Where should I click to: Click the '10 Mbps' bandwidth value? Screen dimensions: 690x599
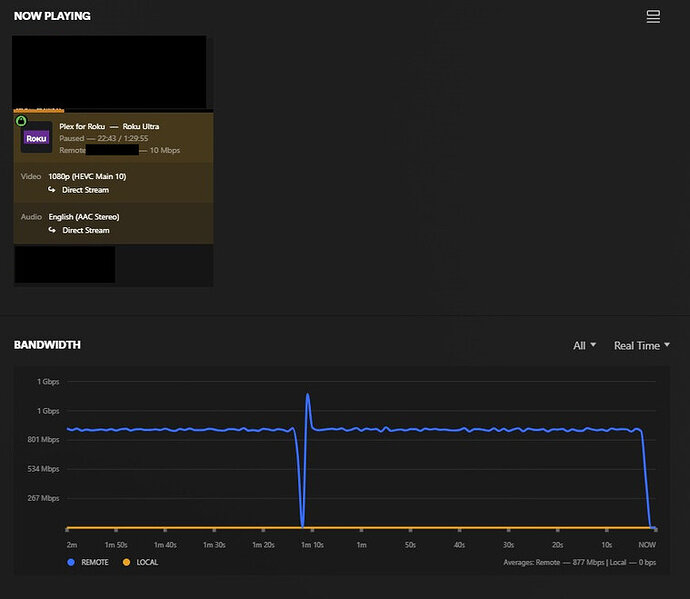(165, 150)
